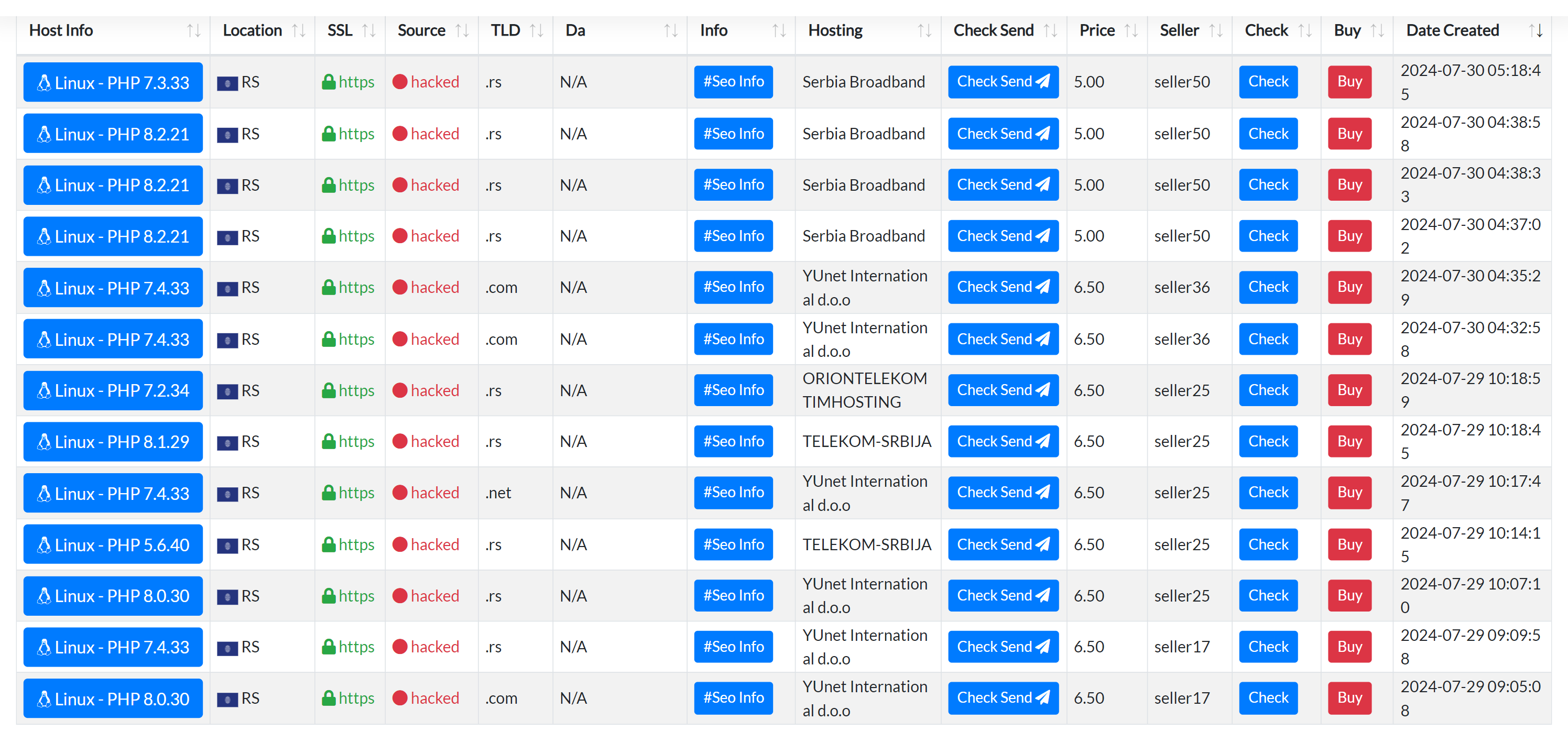Click the paper plane icon on ORIONTELEKOM row's Check Send
The width and height of the screenshot is (1568, 731).
(1042, 389)
